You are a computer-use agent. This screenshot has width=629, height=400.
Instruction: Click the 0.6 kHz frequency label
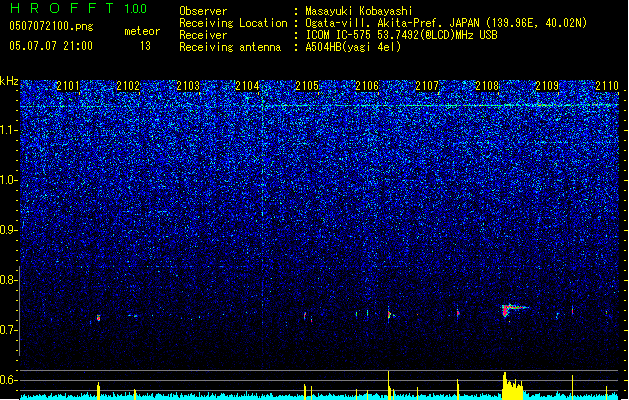coord(9,380)
